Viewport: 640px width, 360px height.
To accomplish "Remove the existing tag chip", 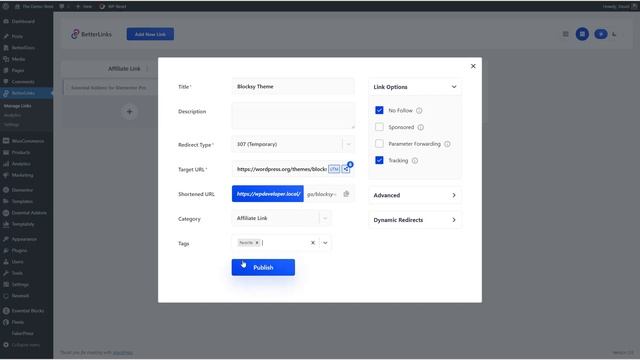I will [257, 243].
